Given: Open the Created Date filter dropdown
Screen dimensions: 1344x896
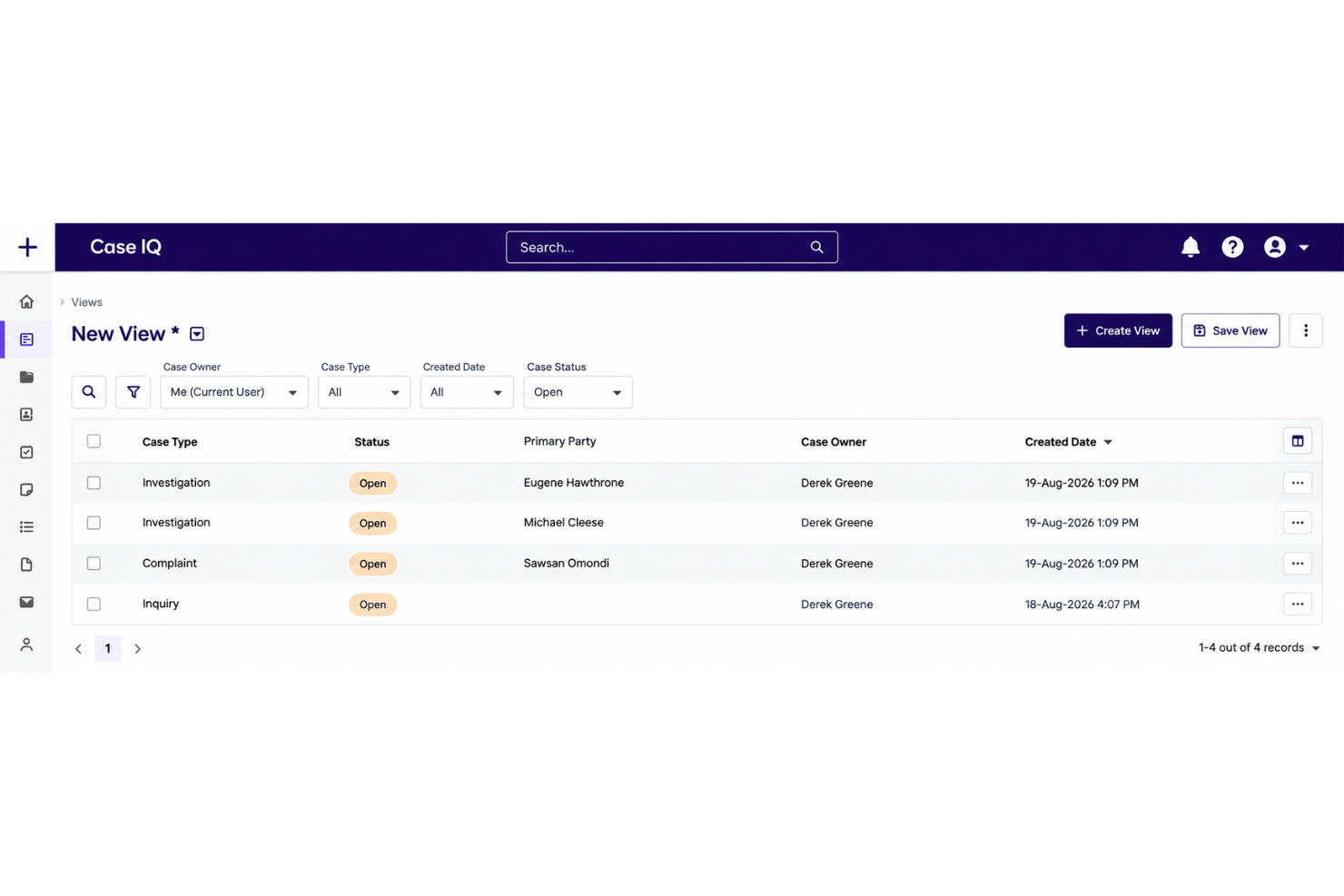Looking at the screenshot, I should (467, 392).
